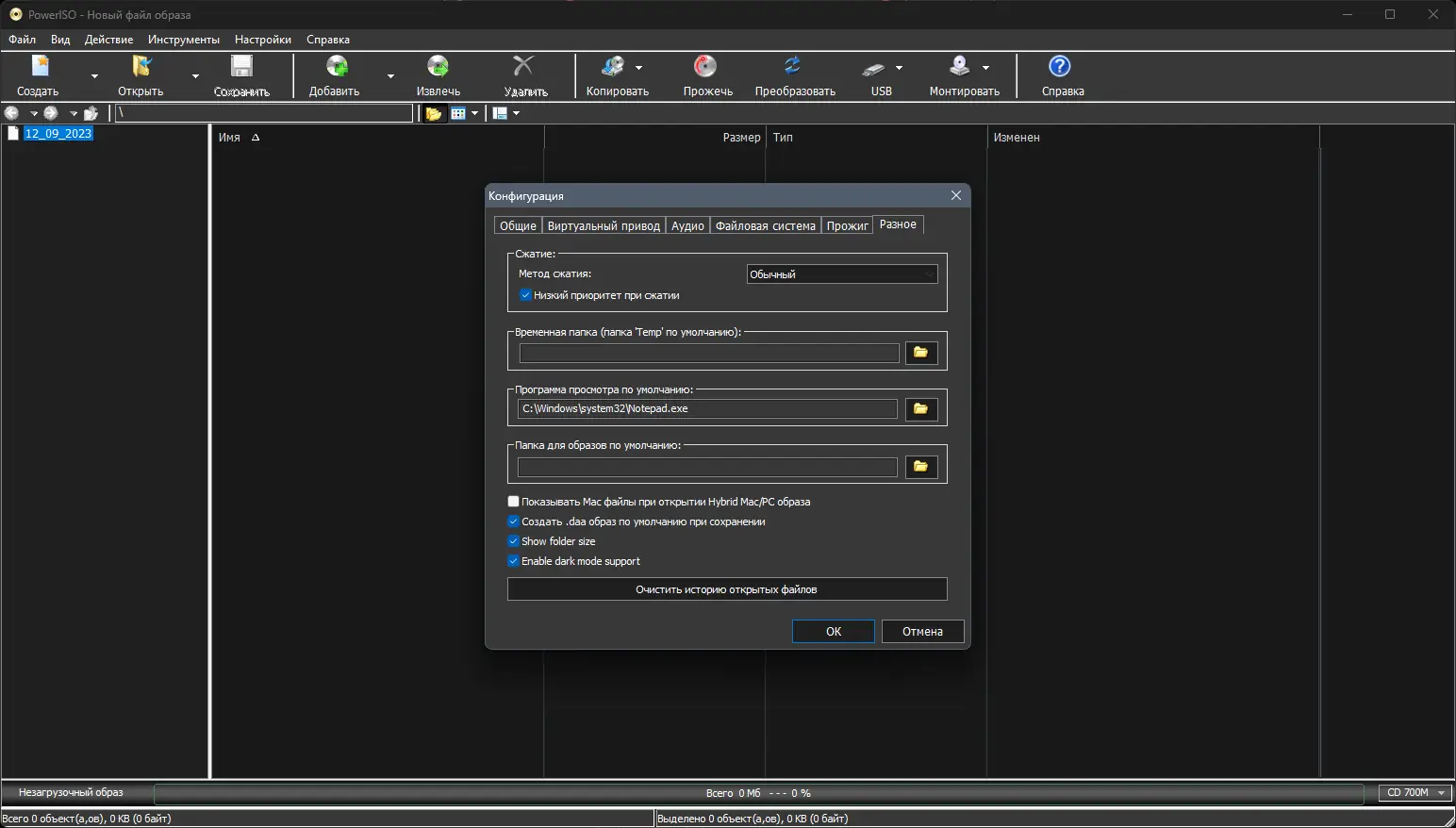This screenshot has height=828, width=1456.
Task: Click the default images folder input field
Action: (x=707, y=467)
